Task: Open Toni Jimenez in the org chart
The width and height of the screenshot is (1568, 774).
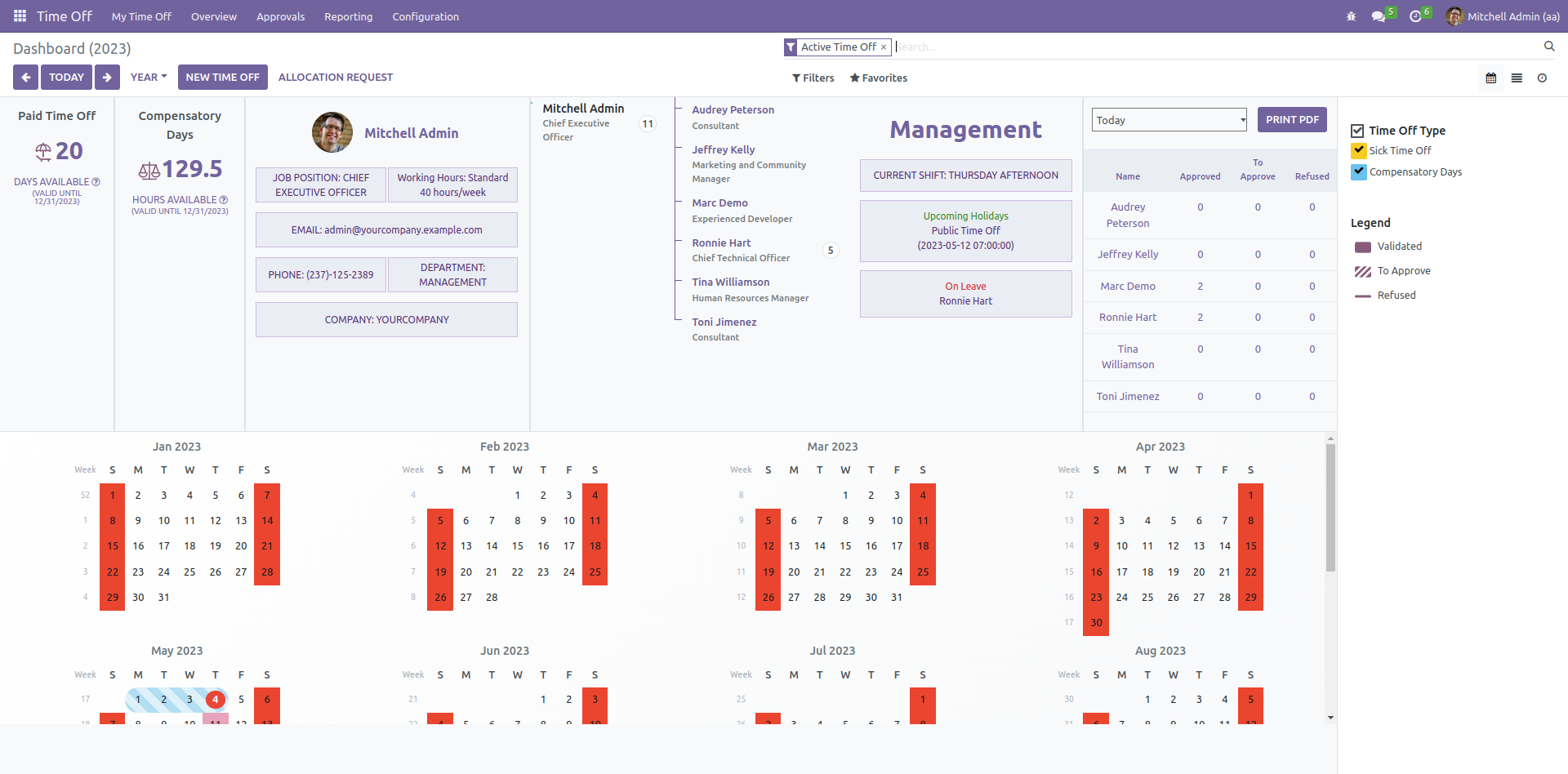Action: pyautogui.click(x=724, y=322)
